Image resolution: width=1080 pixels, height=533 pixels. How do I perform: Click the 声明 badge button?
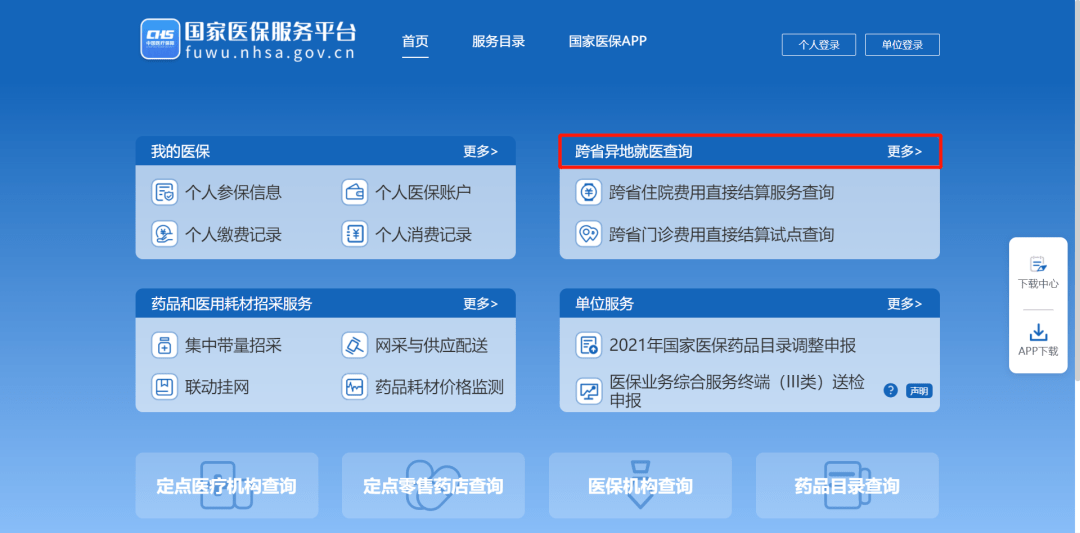point(919,391)
